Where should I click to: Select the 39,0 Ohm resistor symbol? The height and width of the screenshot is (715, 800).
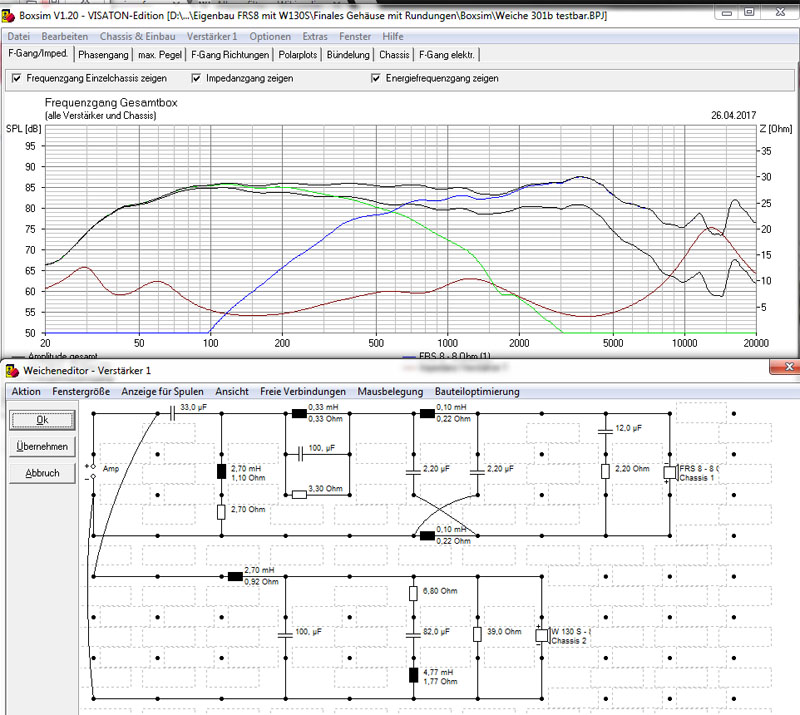[x=477, y=635]
